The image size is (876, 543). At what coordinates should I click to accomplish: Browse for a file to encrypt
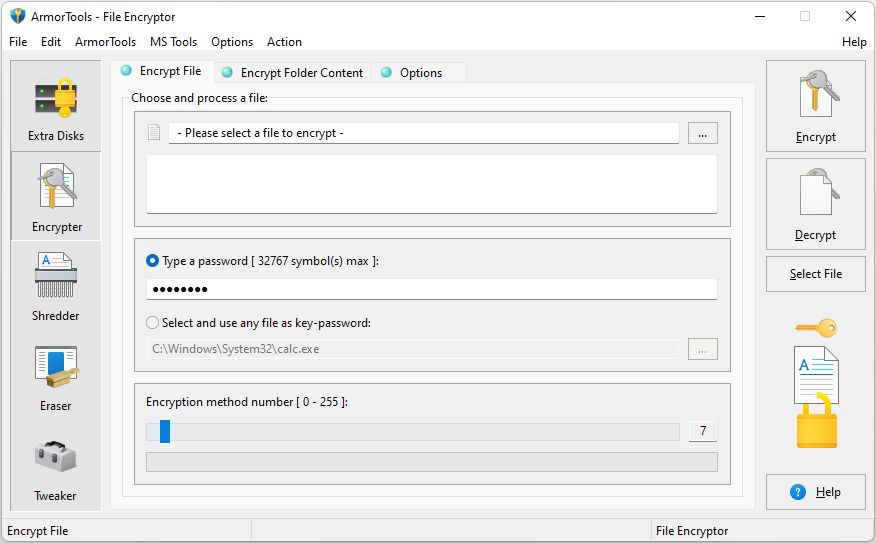coord(702,133)
